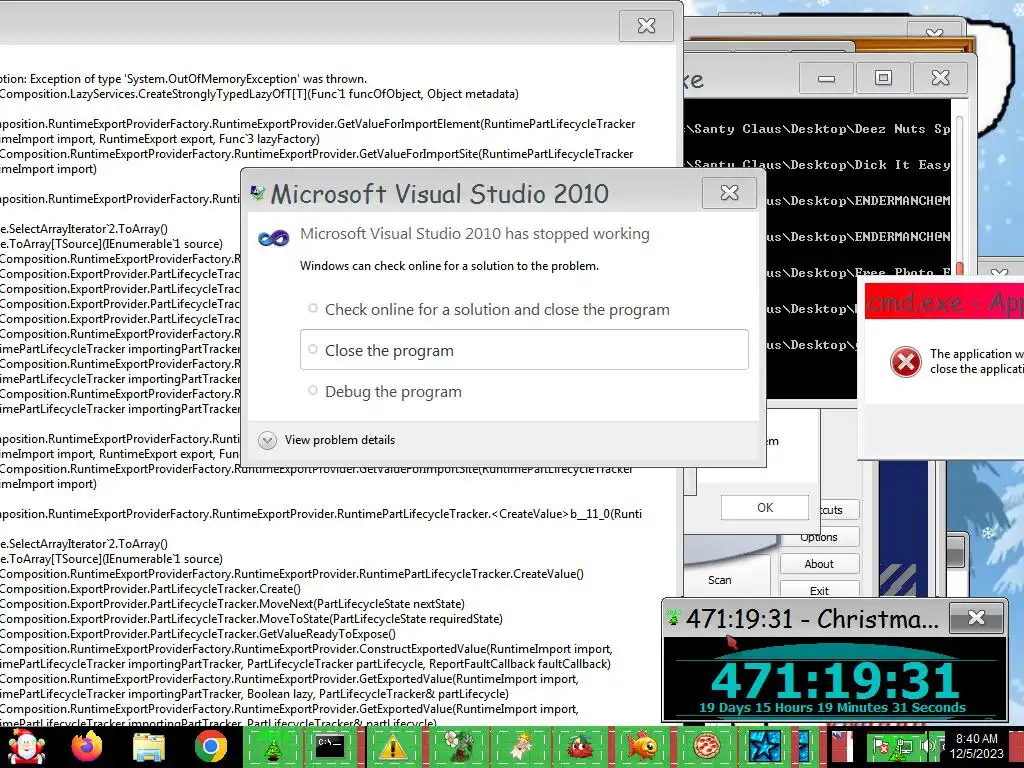The height and width of the screenshot is (768, 1024).
Task: Switch to the red cherry taskbar icon
Action: 580,746
